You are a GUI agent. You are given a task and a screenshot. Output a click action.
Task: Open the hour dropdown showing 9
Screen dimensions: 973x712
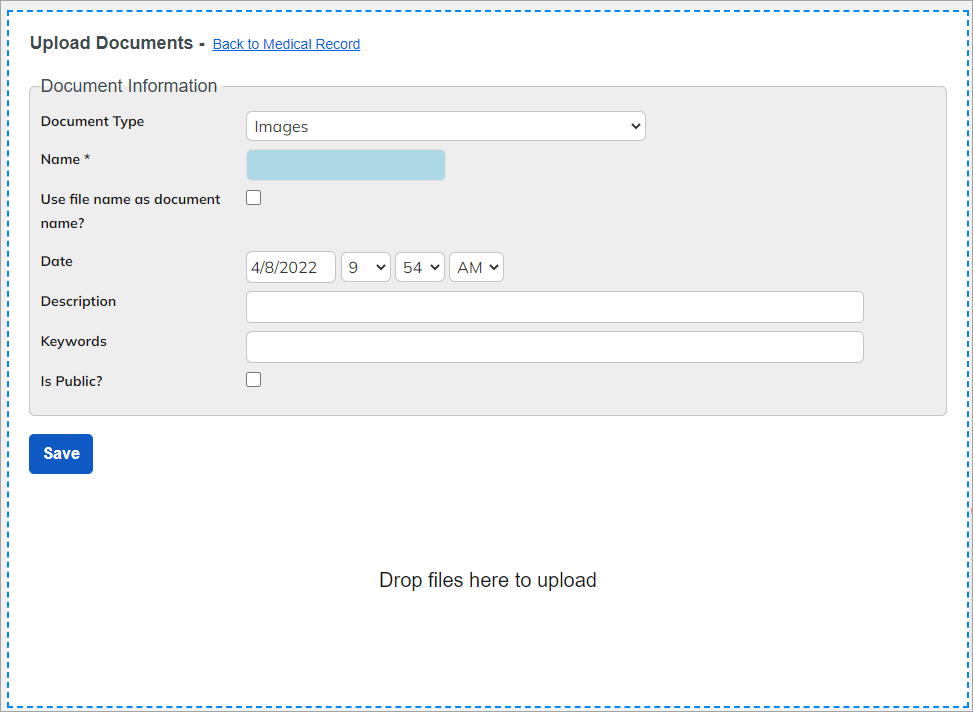(365, 267)
